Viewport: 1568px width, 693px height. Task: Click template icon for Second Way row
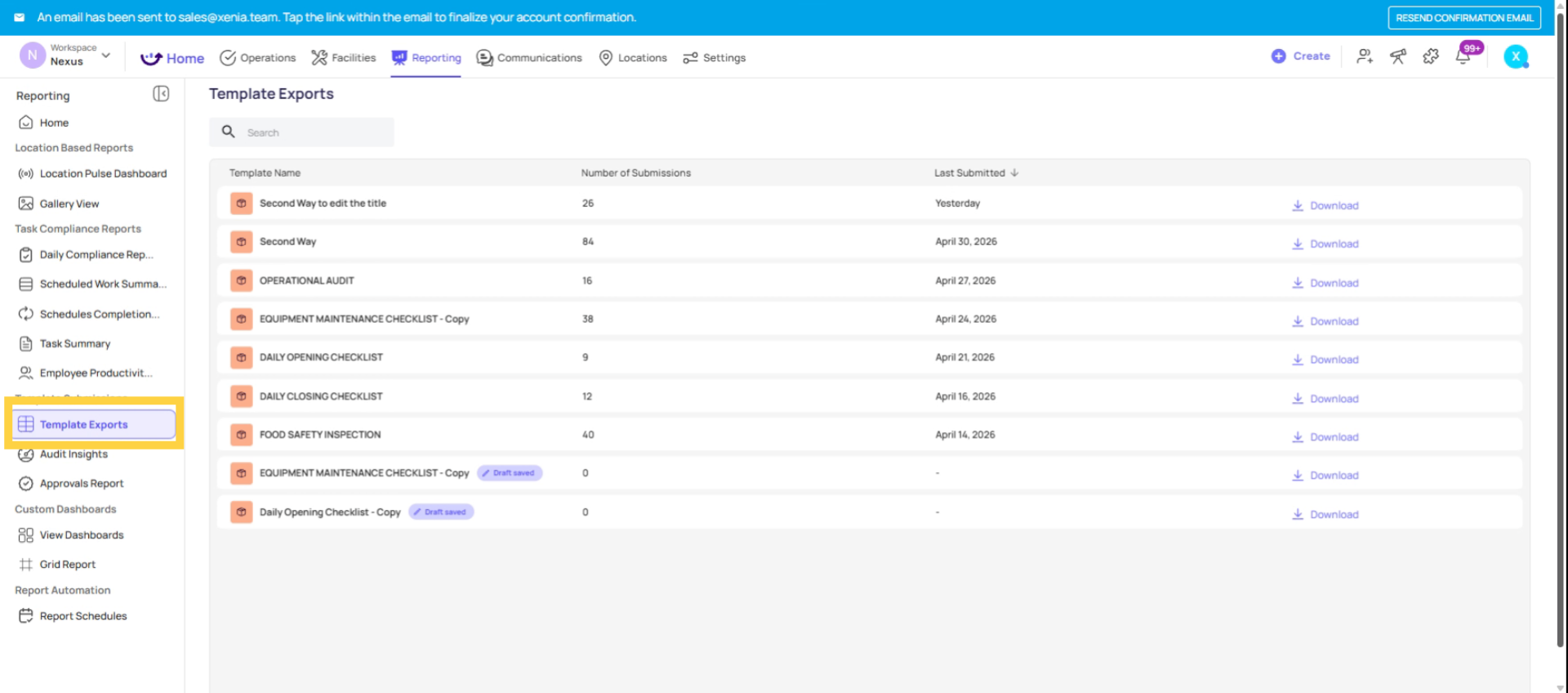(x=241, y=242)
